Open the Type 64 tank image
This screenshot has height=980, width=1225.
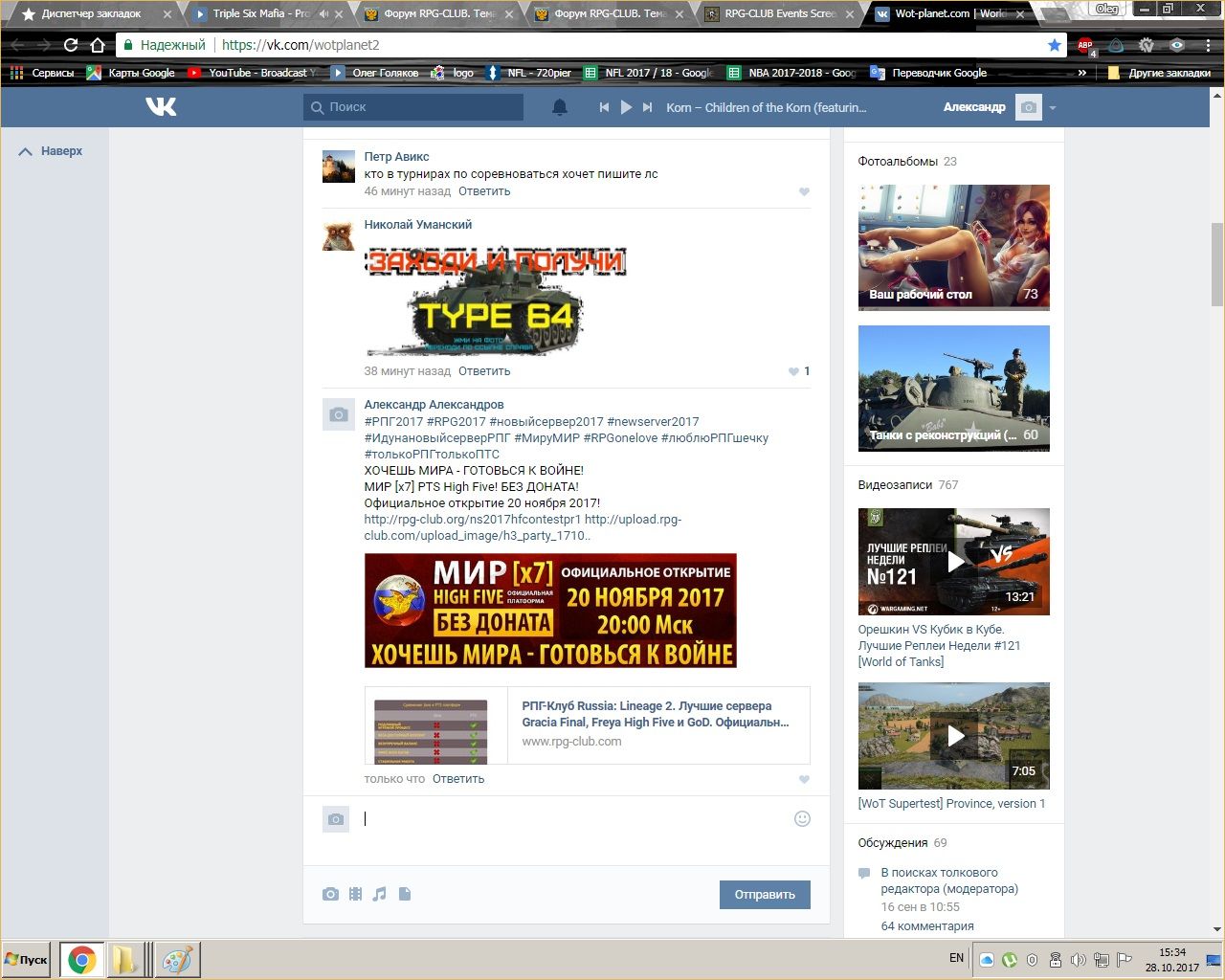click(496, 301)
